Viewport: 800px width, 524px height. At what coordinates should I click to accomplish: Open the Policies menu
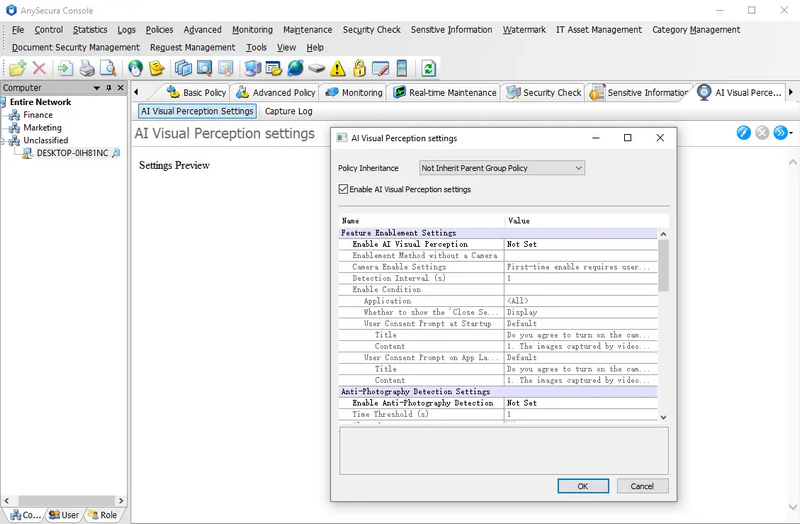tap(159, 30)
